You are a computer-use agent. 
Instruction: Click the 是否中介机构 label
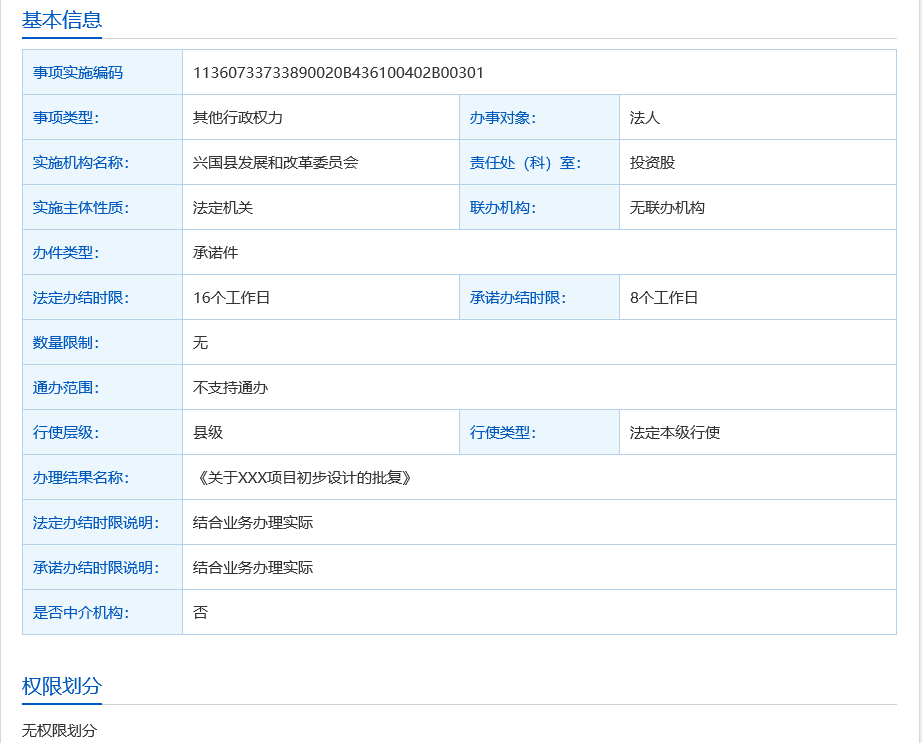[81, 612]
